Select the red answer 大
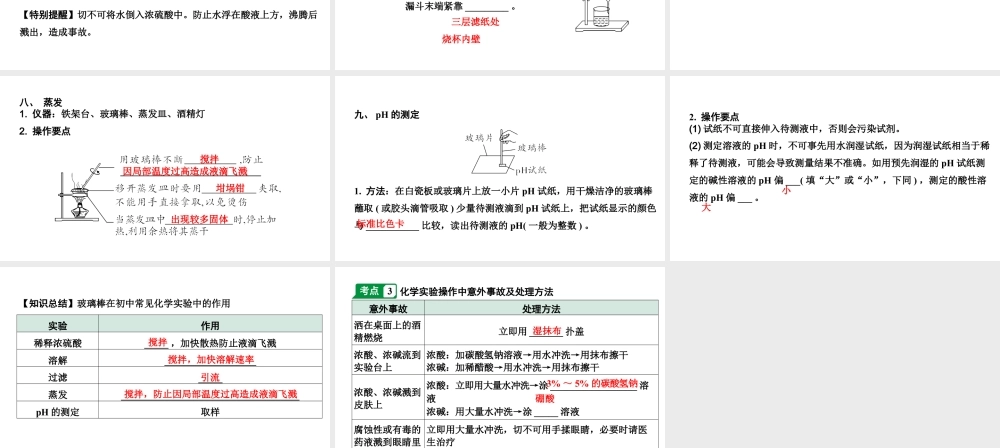 (x=706, y=207)
